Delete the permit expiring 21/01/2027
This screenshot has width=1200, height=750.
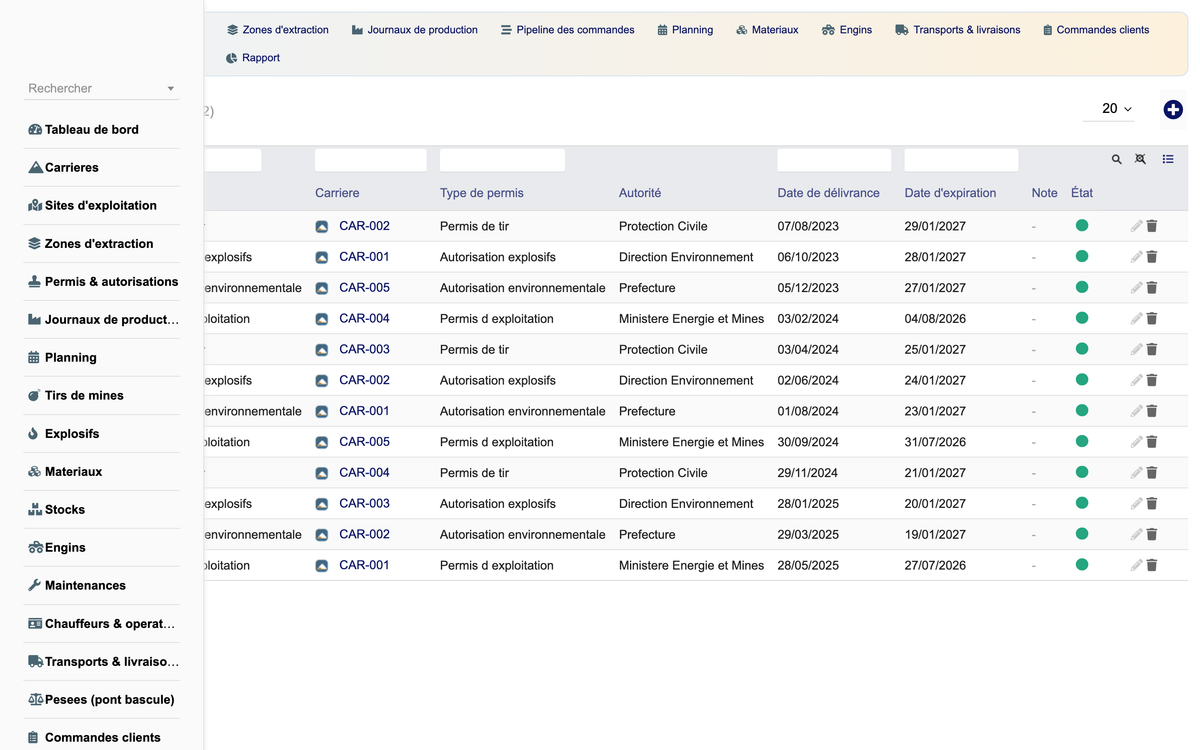click(x=1152, y=473)
